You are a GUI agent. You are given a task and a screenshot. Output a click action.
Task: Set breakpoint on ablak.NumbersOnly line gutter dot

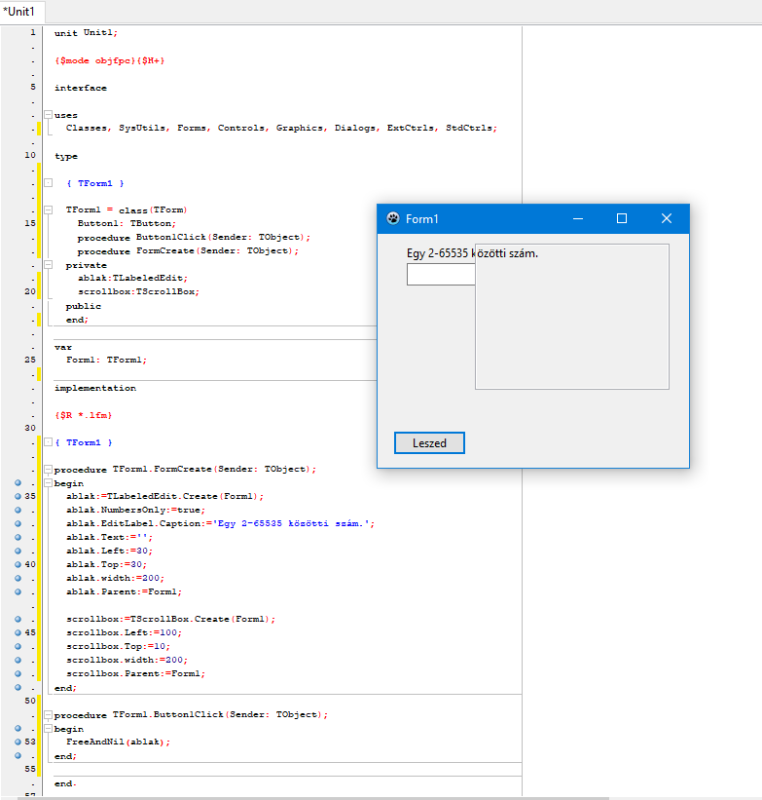click(x=18, y=510)
